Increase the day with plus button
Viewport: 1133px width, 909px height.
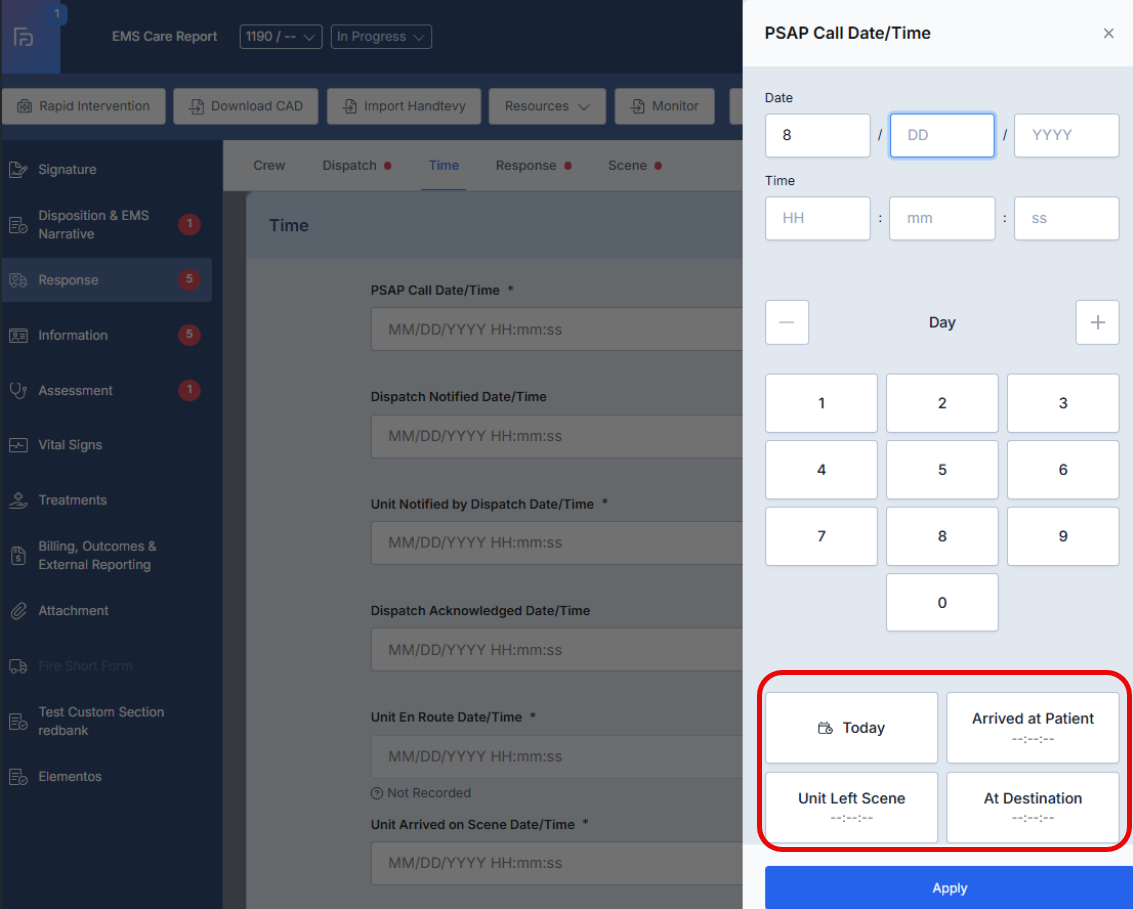(x=1097, y=323)
